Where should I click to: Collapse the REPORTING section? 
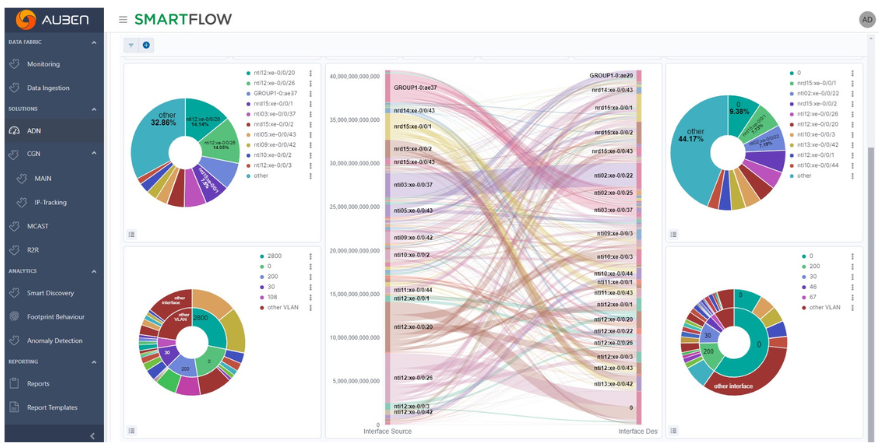point(94,362)
